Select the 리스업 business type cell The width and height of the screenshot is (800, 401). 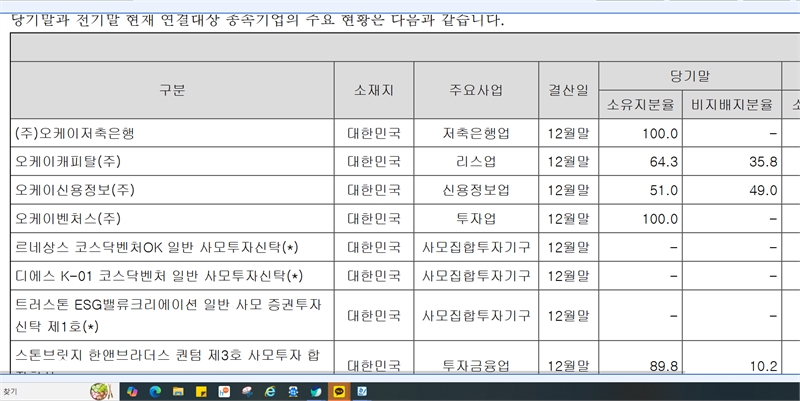coord(475,161)
